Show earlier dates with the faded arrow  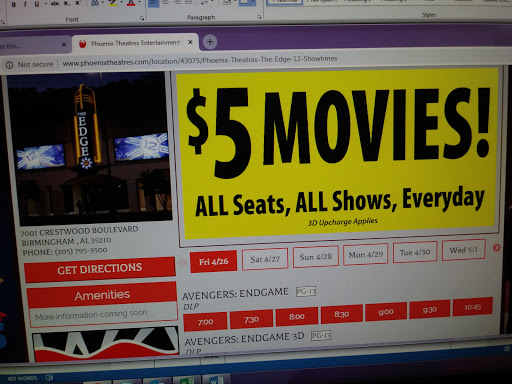coord(183,263)
